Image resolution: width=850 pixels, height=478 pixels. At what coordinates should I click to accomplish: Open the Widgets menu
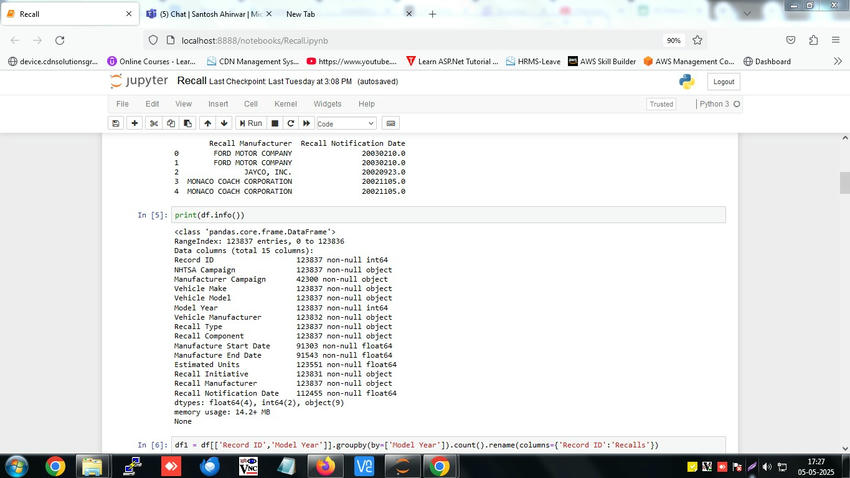(327, 104)
